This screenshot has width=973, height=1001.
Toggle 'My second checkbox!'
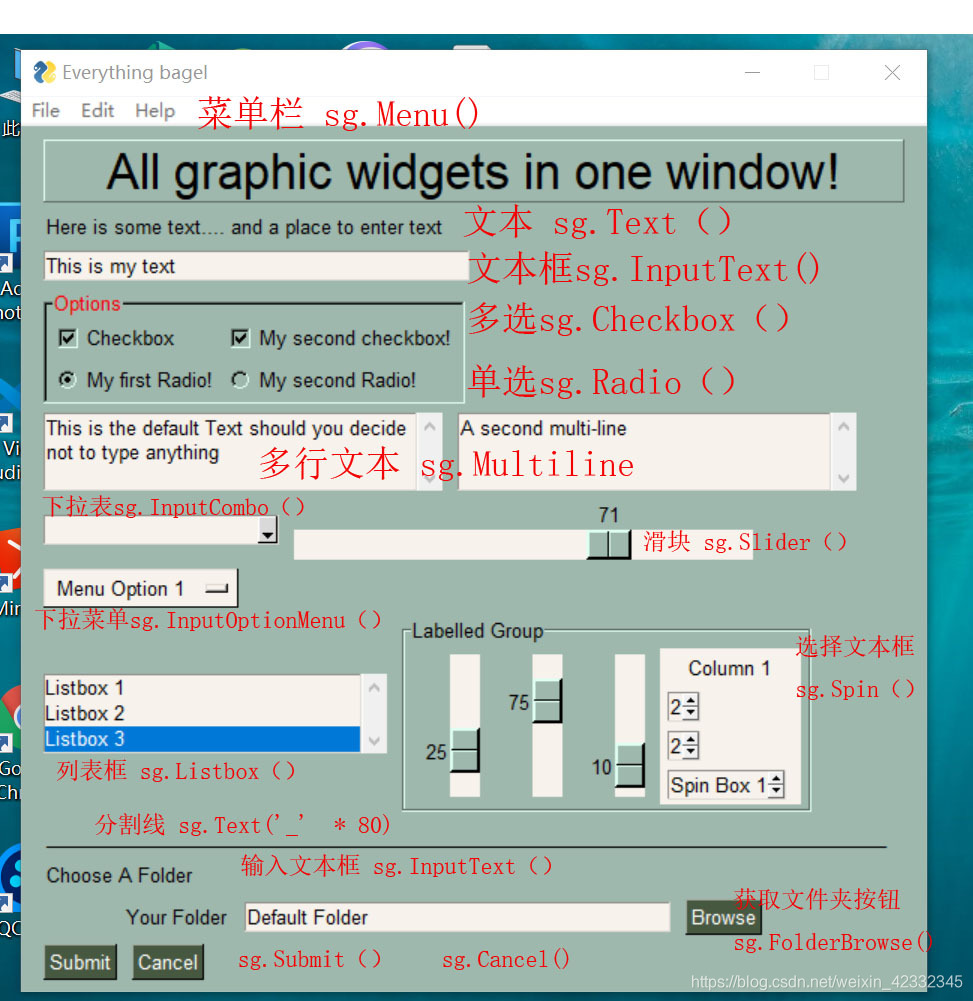coord(239,338)
